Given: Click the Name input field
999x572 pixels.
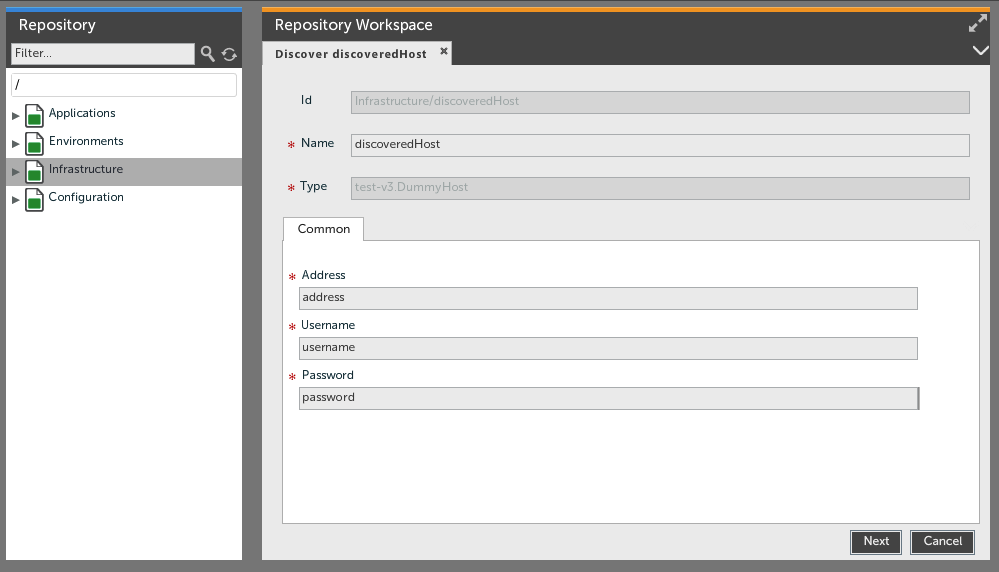Looking at the screenshot, I should tap(659, 145).
